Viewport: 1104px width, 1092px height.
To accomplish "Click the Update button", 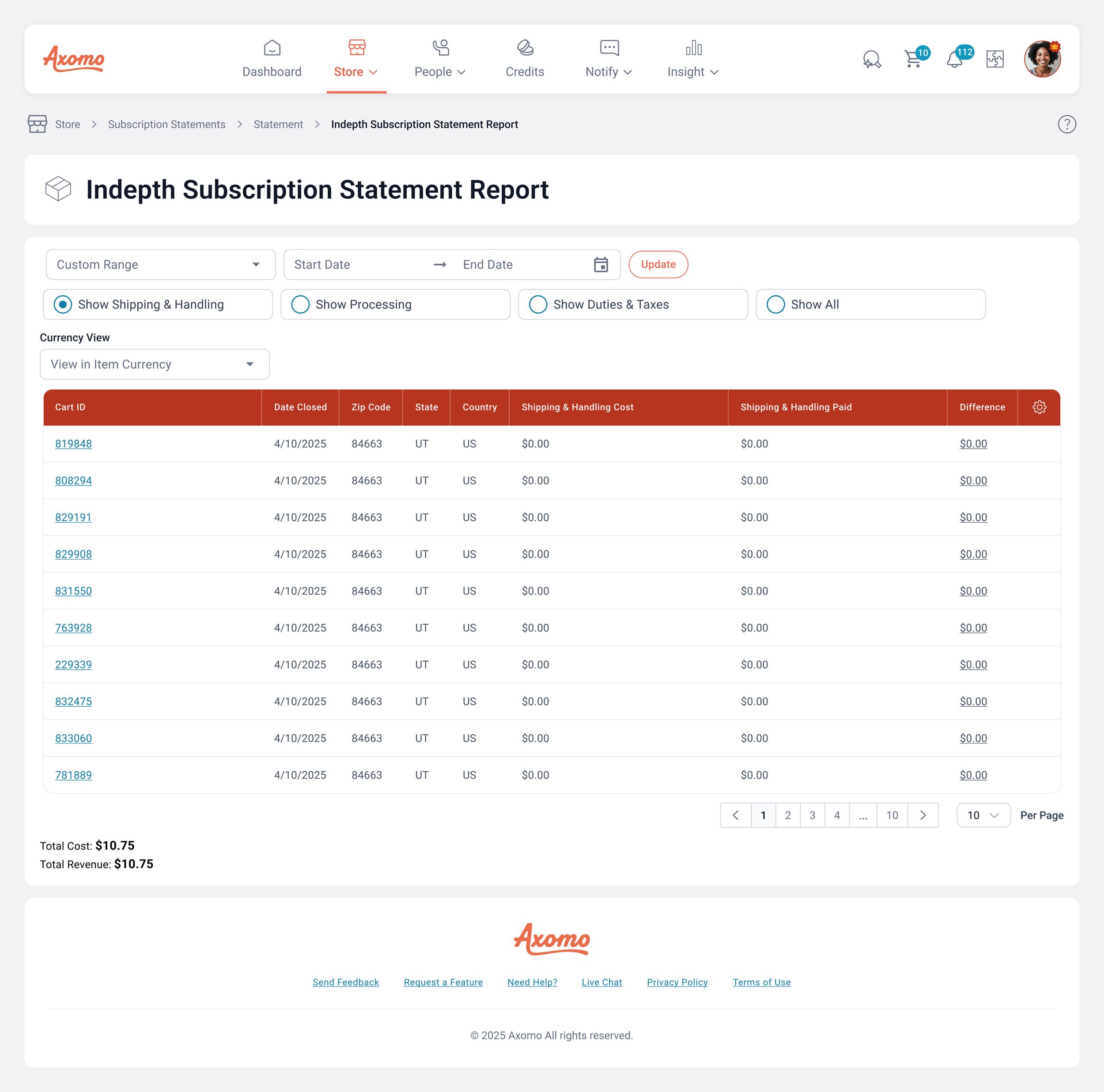I will (x=658, y=264).
